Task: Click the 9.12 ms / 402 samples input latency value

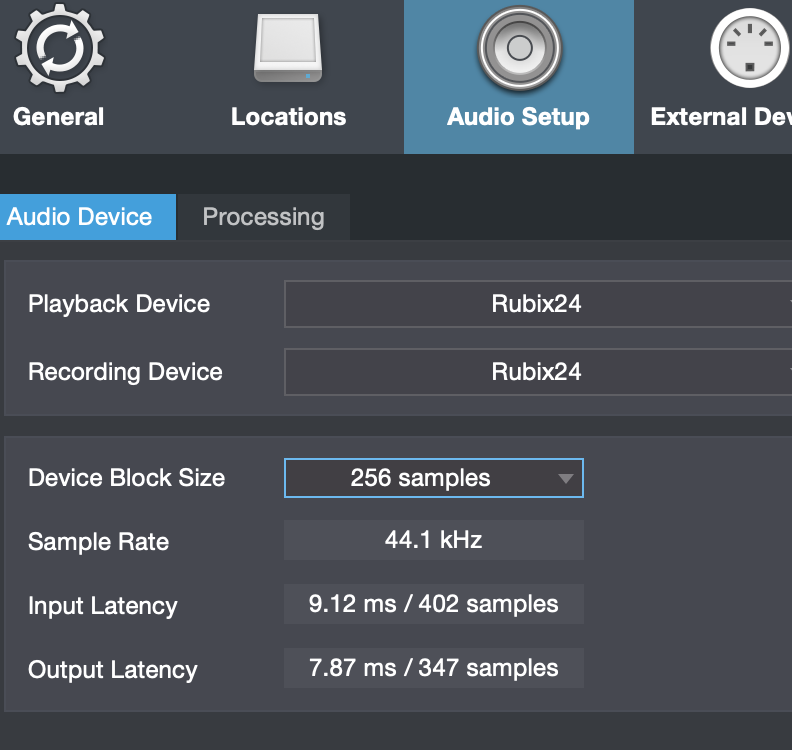Action: [434, 604]
